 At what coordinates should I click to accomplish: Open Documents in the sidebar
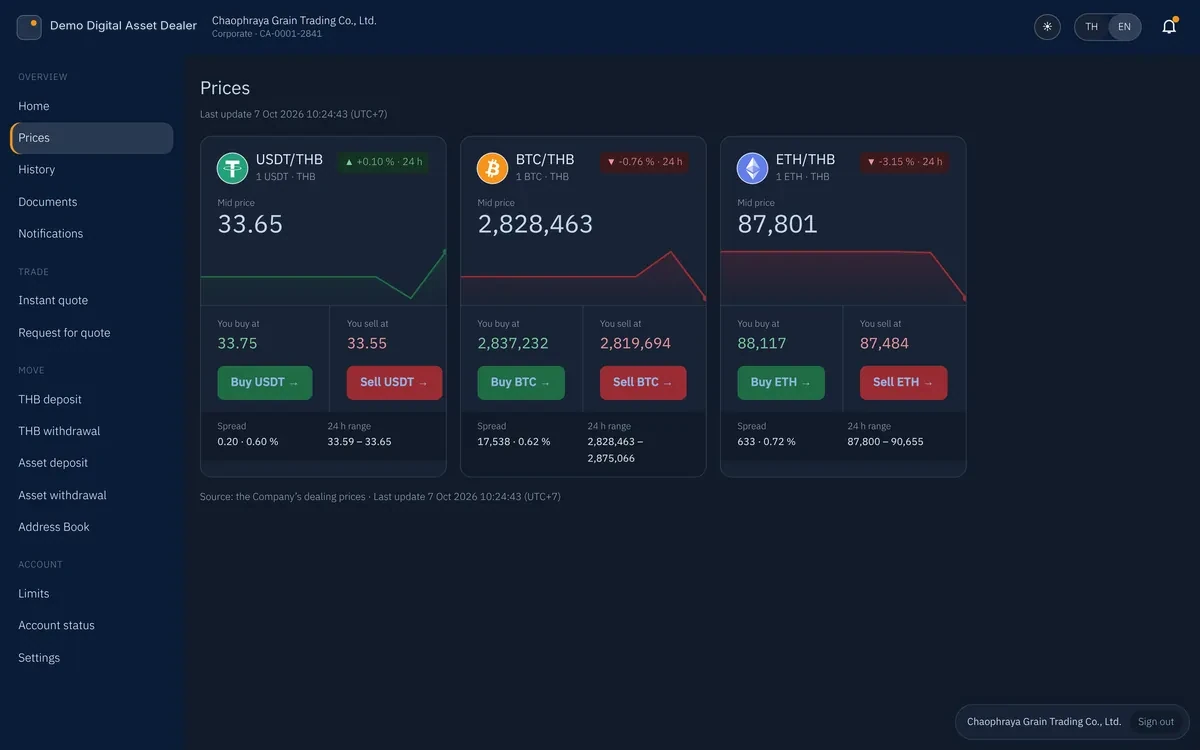pyautogui.click(x=92, y=202)
